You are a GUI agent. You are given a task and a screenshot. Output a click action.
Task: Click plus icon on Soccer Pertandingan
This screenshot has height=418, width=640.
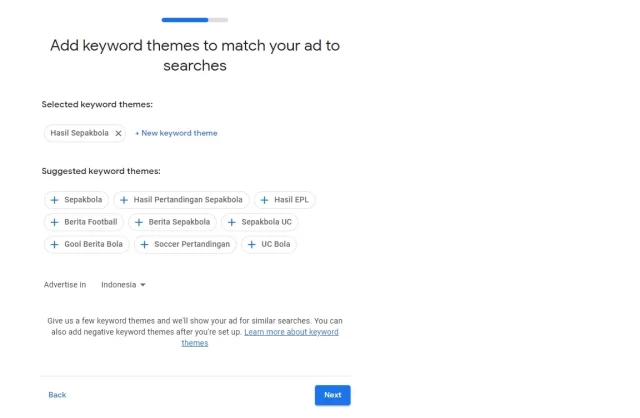[145, 244]
